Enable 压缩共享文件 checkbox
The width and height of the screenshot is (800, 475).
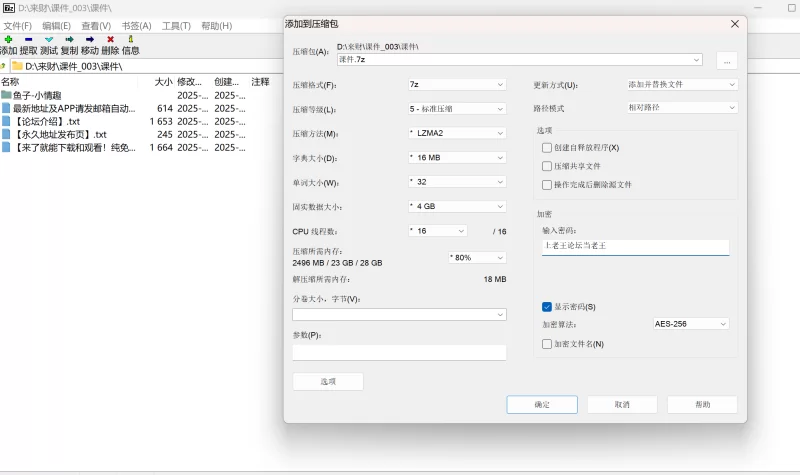pos(547,166)
